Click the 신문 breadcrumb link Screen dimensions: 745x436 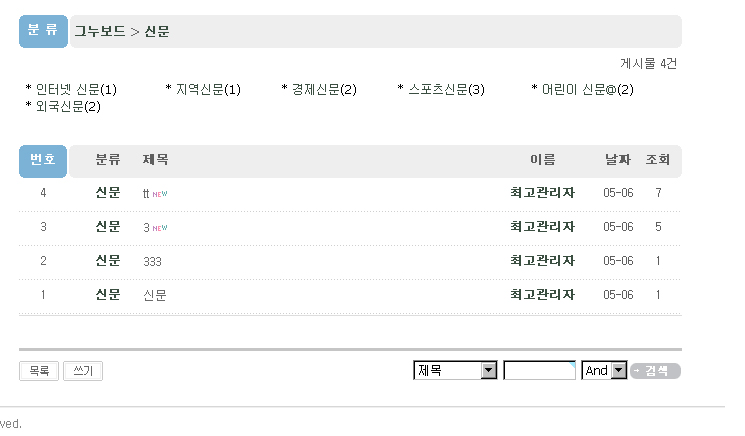coord(157,32)
